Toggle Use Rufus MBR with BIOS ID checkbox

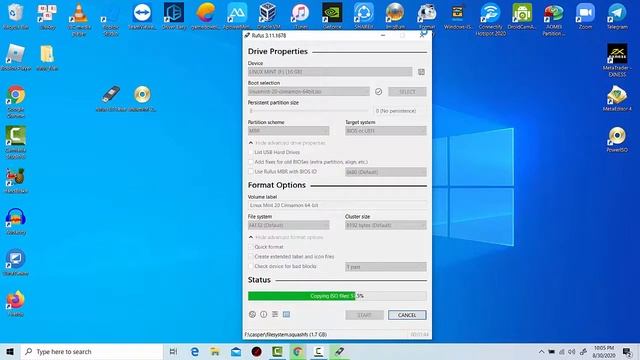pos(251,172)
